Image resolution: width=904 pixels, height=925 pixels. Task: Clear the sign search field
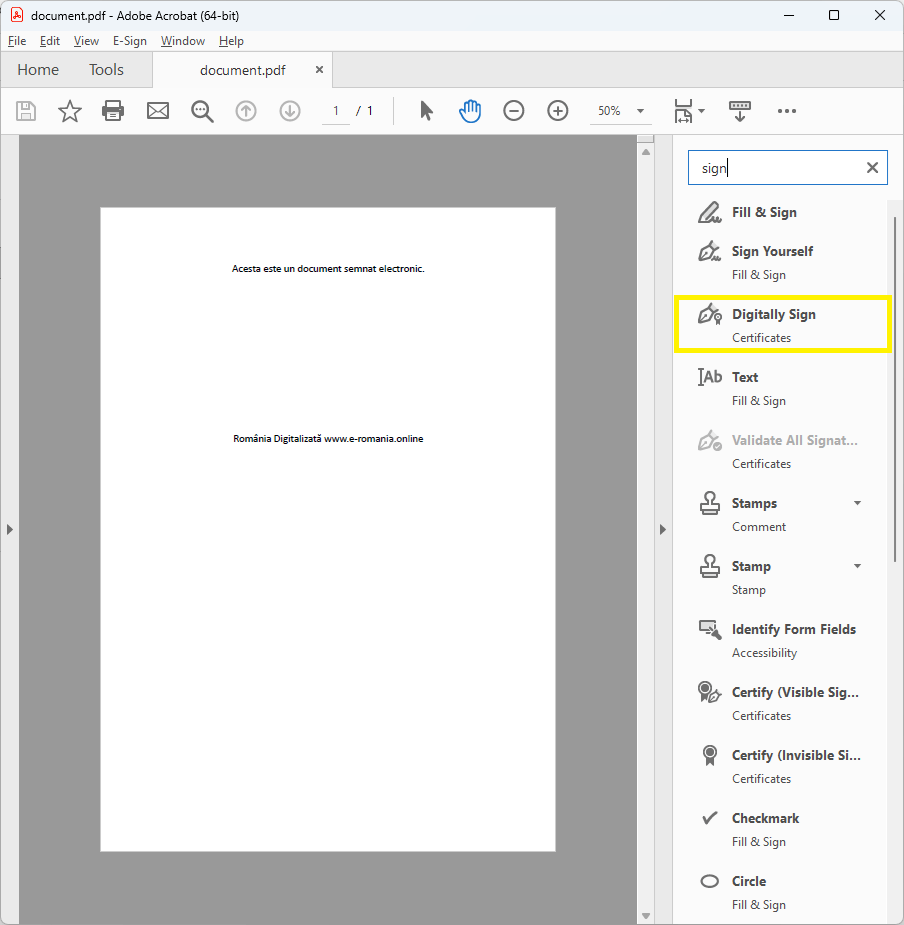pos(872,168)
